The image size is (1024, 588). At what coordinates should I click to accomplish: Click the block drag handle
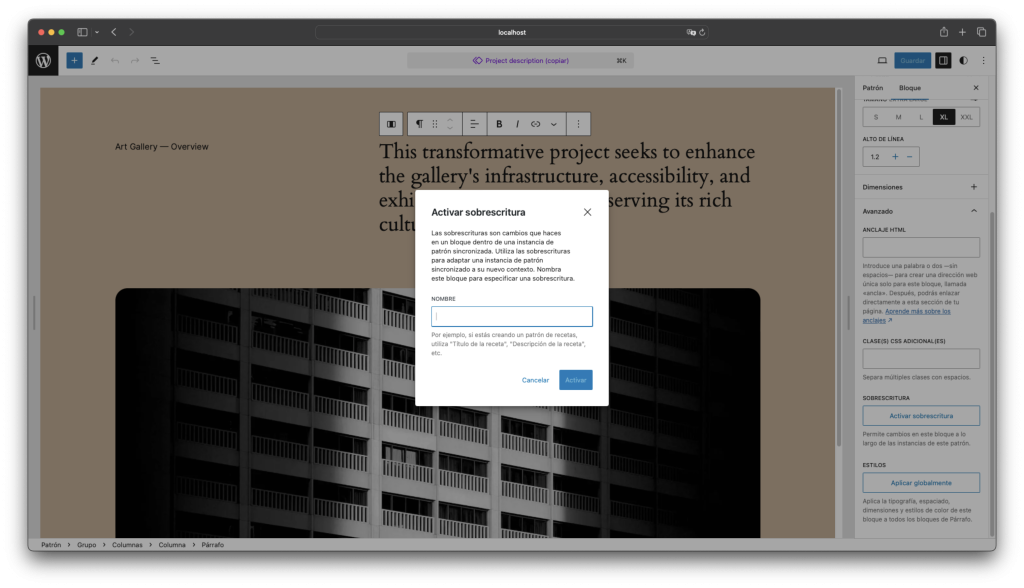click(x=435, y=124)
